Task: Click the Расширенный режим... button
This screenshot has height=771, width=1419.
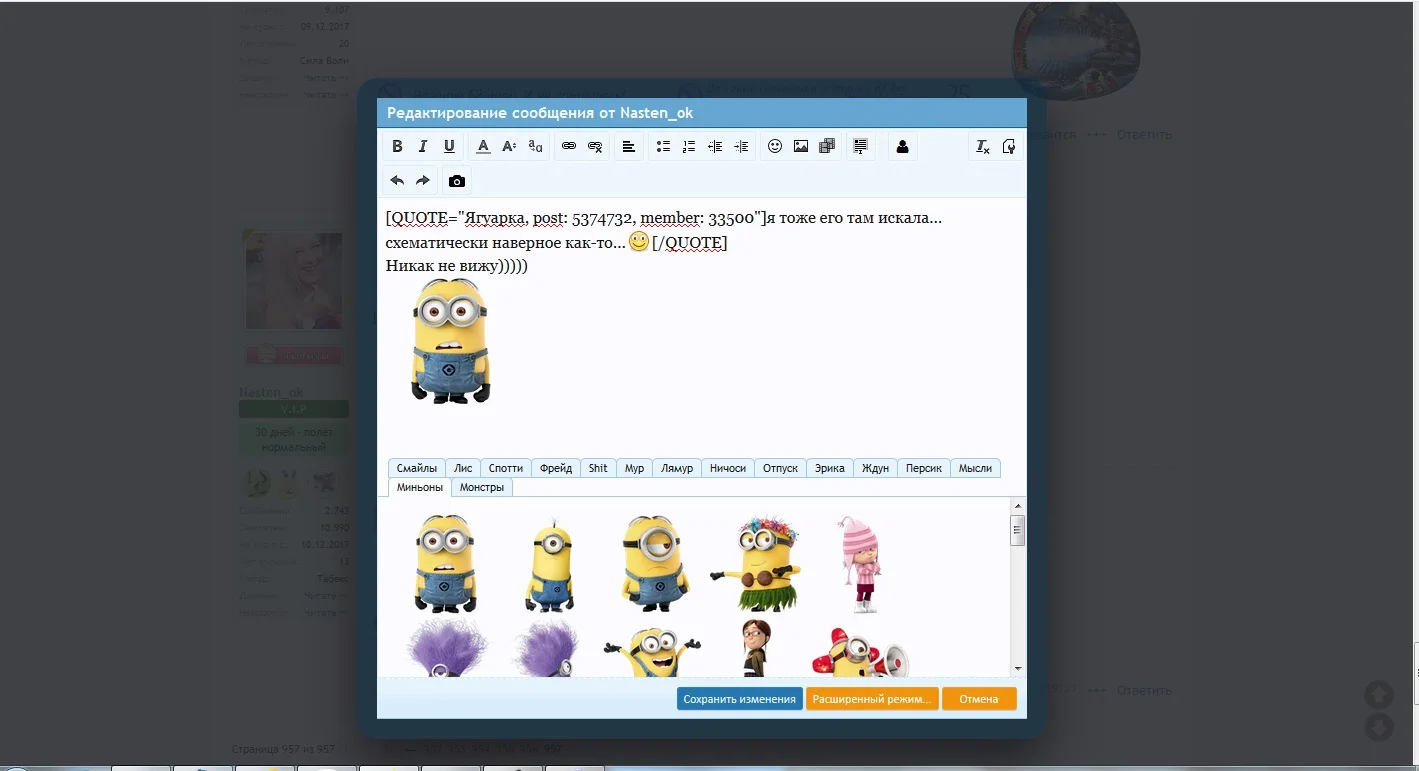Action: click(872, 699)
